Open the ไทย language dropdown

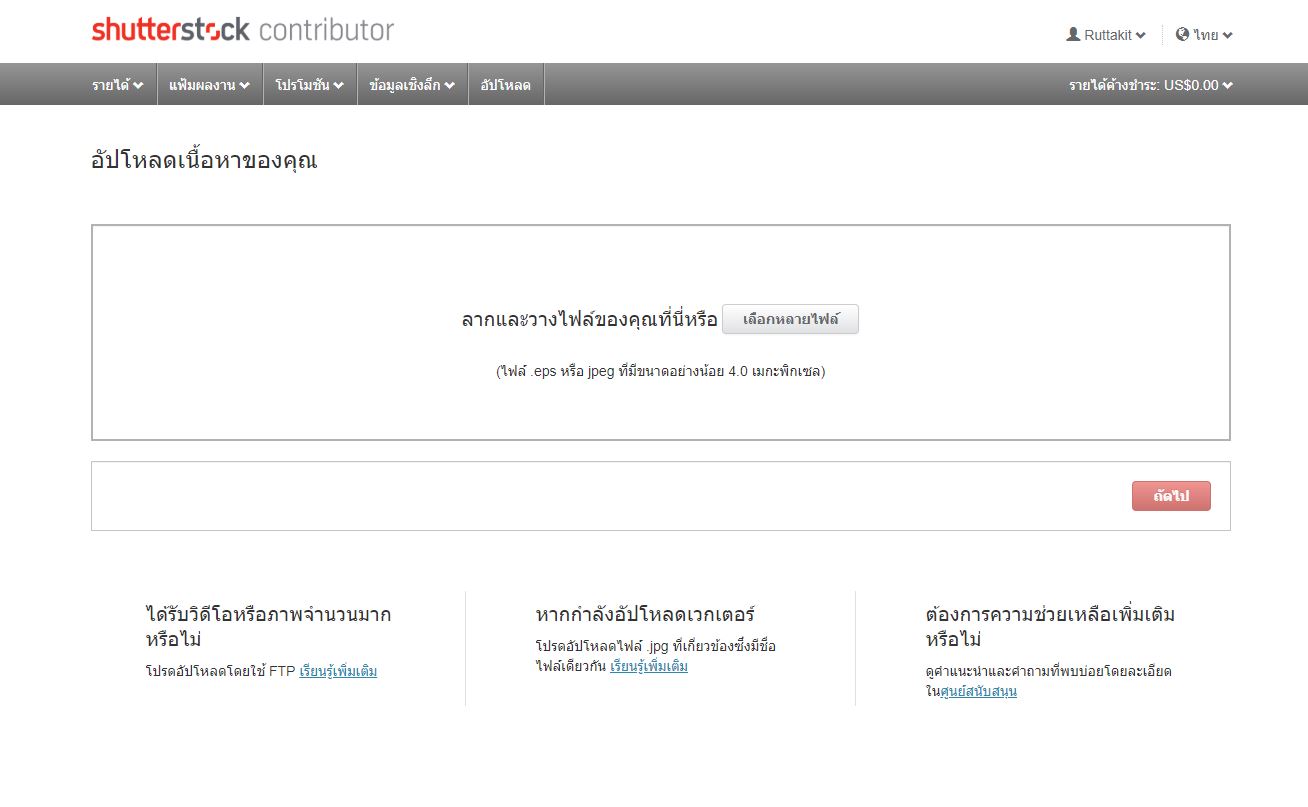[1205, 35]
